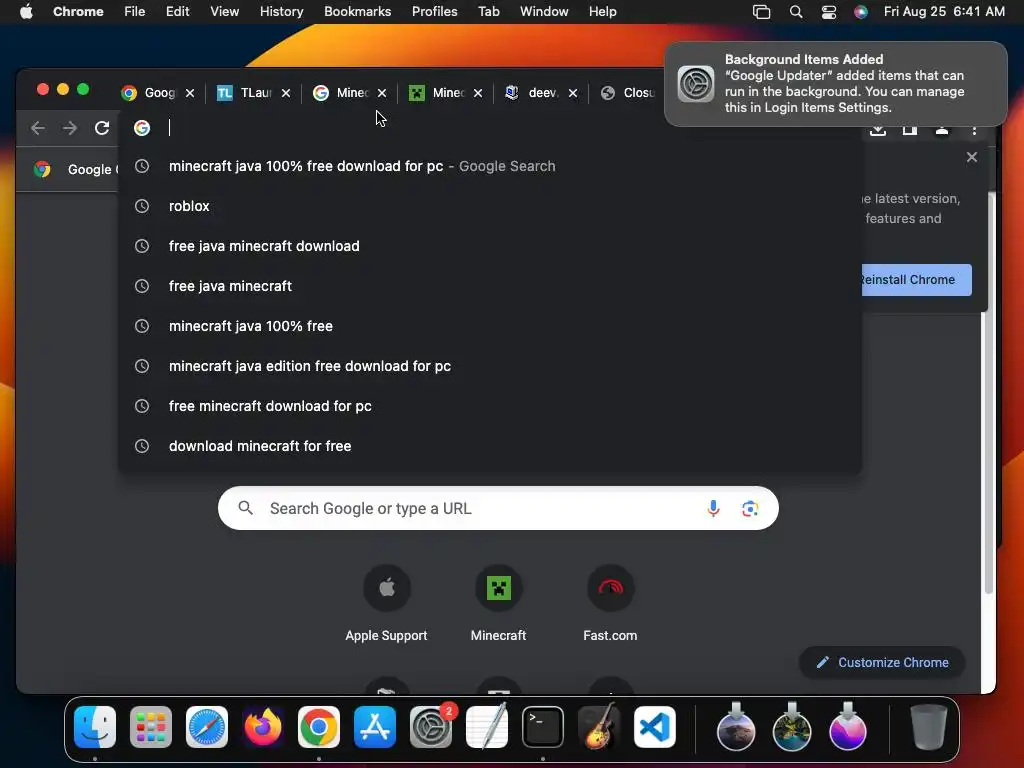The width and height of the screenshot is (1024, 768).
Task: Close the TLauncher tab
Action: pos(286,93)
